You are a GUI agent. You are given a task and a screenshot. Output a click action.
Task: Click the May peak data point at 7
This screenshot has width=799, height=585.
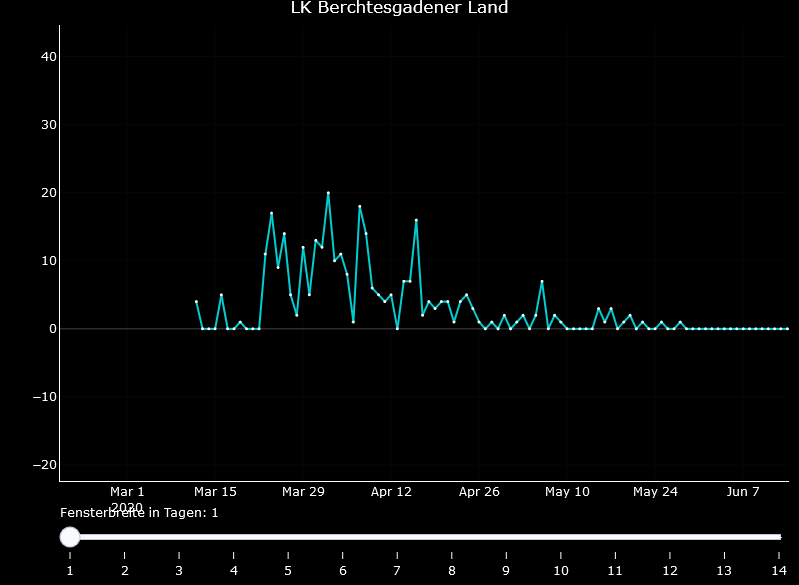click(542, 281)
